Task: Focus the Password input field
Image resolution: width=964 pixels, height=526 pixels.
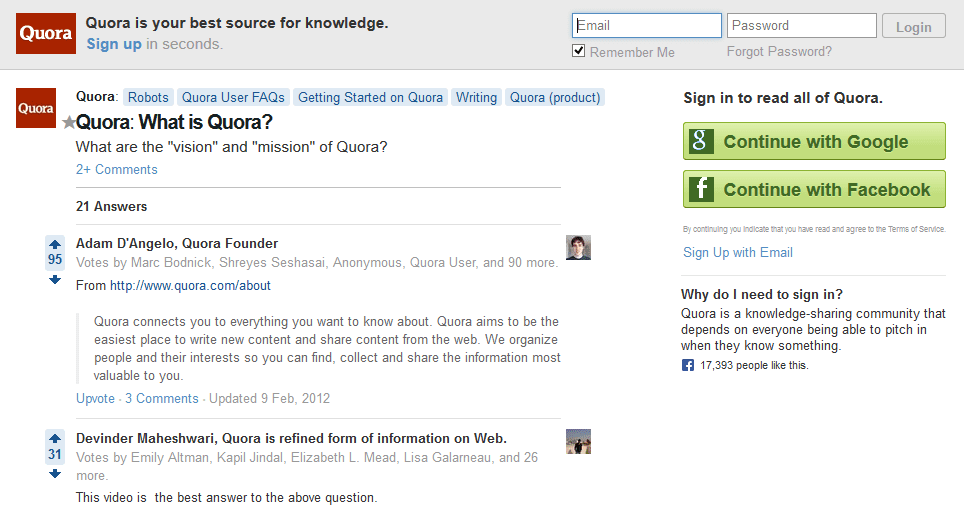Action: [802, 26]
